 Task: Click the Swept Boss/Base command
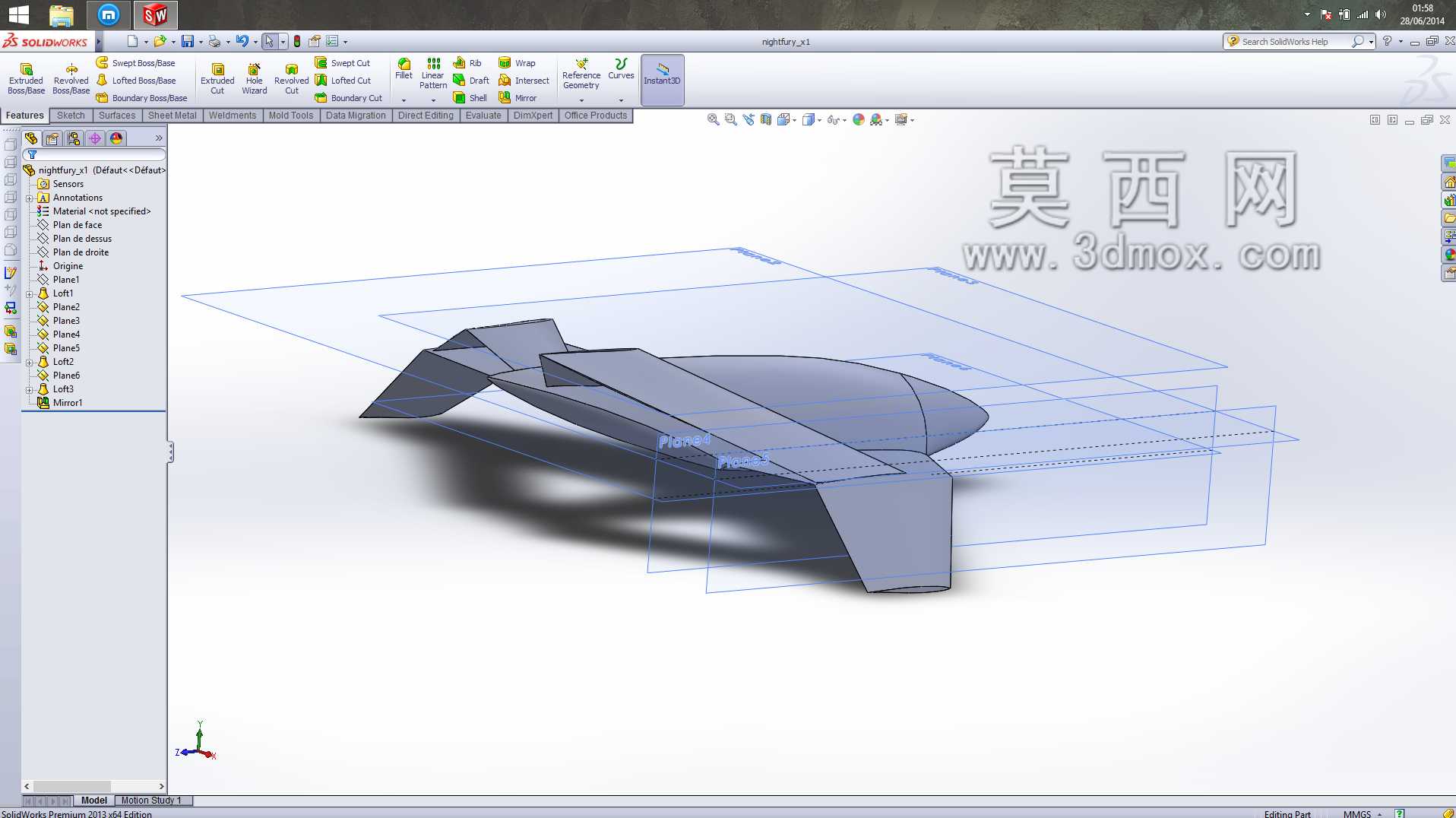tap(136, 63)
